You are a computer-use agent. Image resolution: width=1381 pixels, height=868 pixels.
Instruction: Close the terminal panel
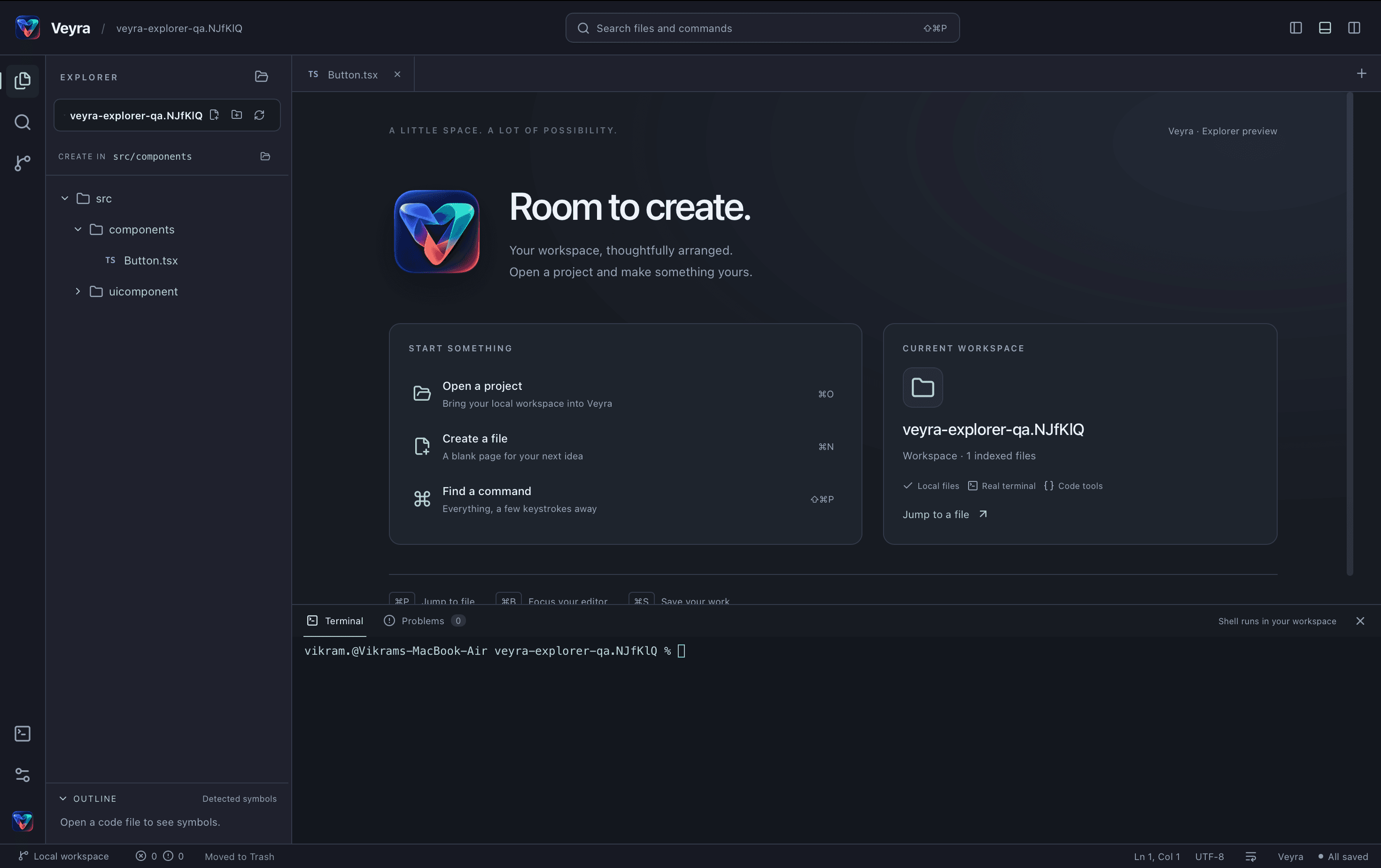point(1360,621)
